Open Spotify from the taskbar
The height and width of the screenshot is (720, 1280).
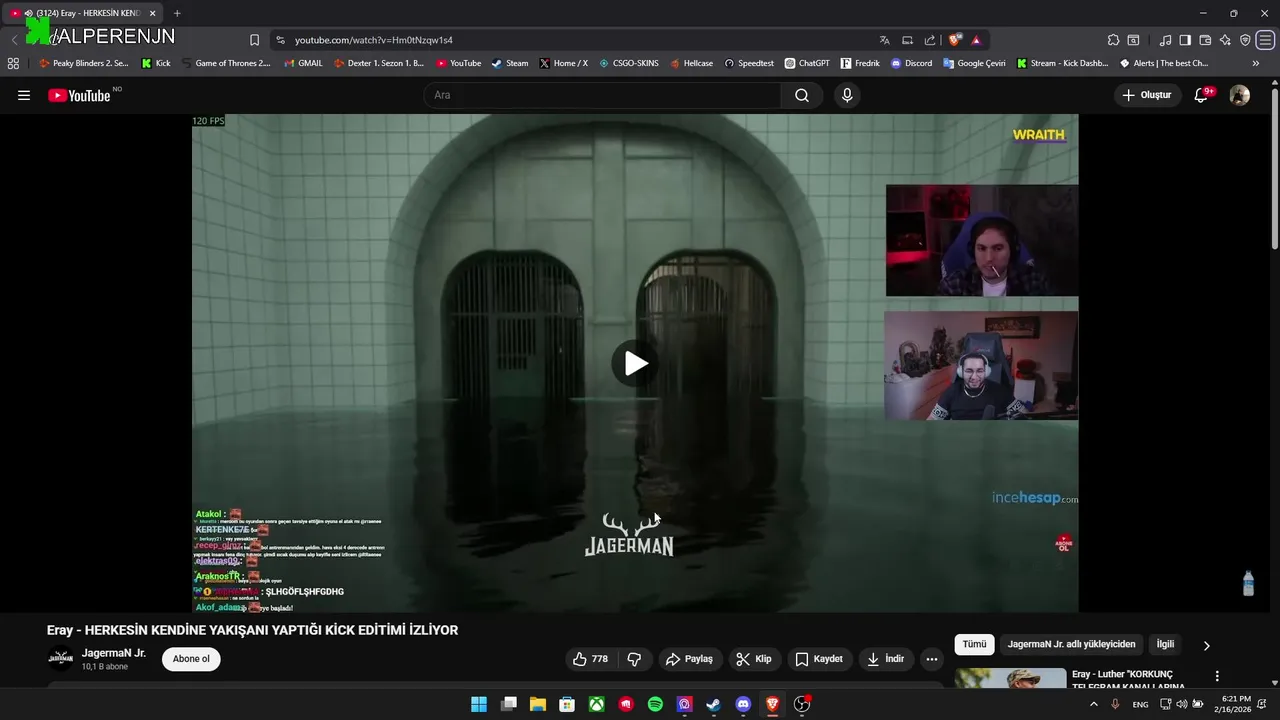pos(655,704)
